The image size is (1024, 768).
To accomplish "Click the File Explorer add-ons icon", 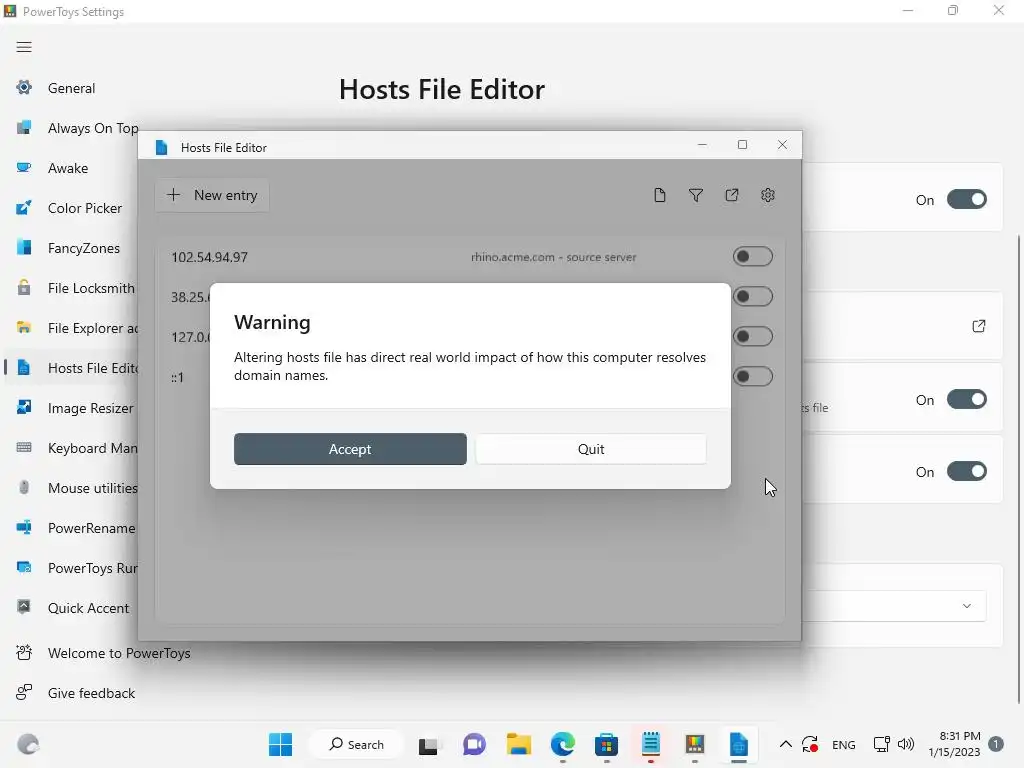I will point(24,328).
